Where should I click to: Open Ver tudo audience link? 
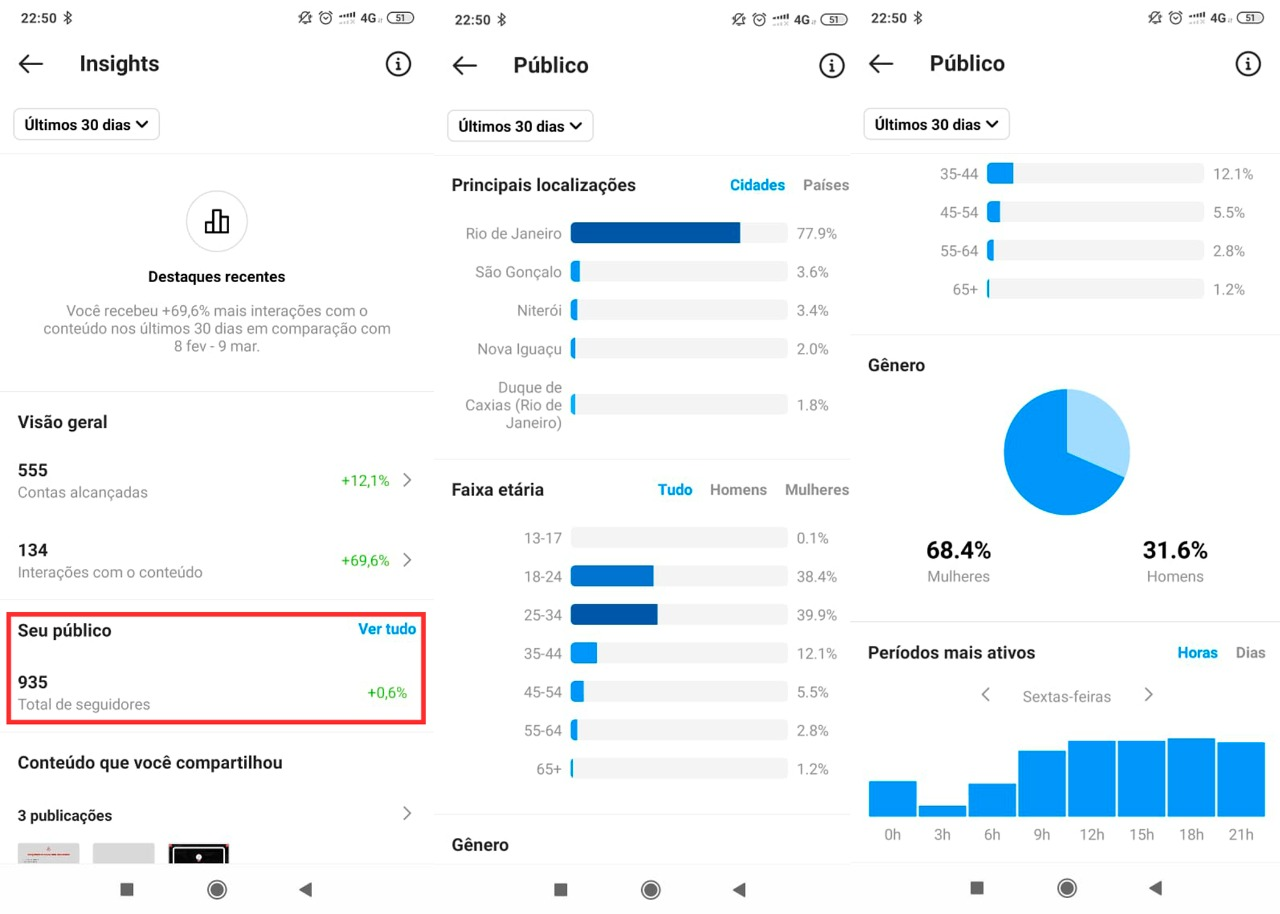(387, 629)
